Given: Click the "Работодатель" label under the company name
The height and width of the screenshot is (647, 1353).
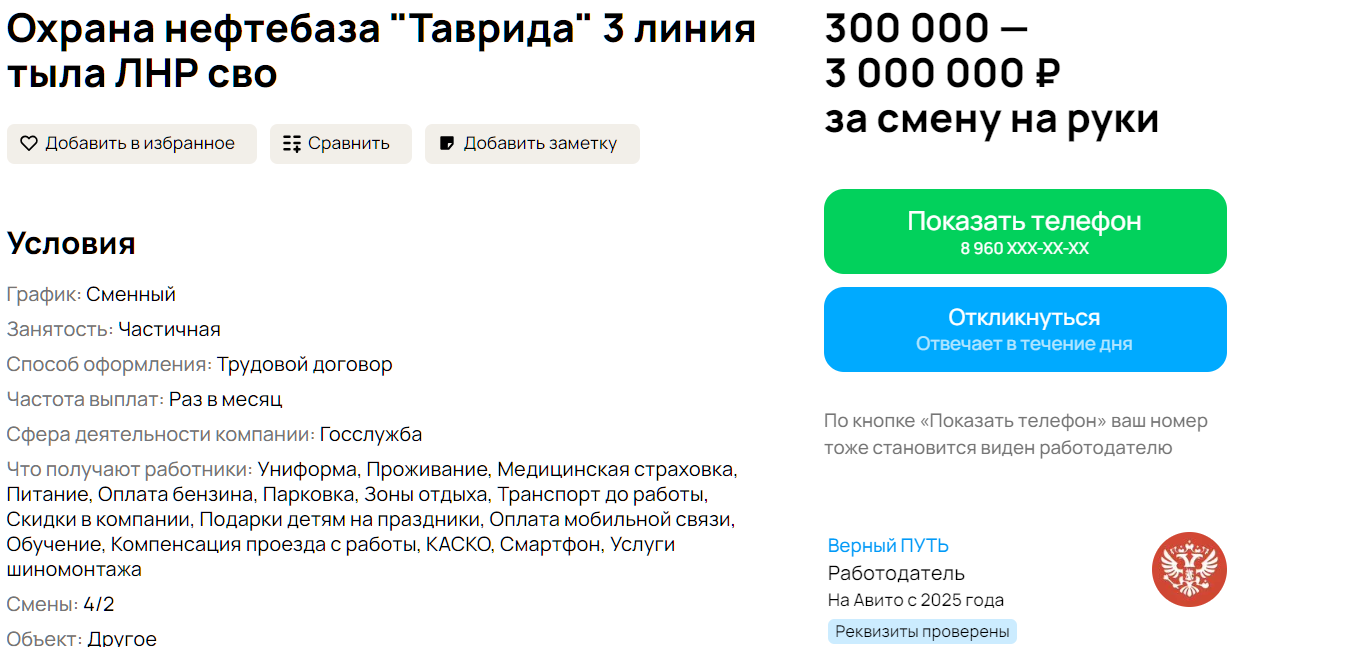Looking at the screenshot, I should pos(896,573).
